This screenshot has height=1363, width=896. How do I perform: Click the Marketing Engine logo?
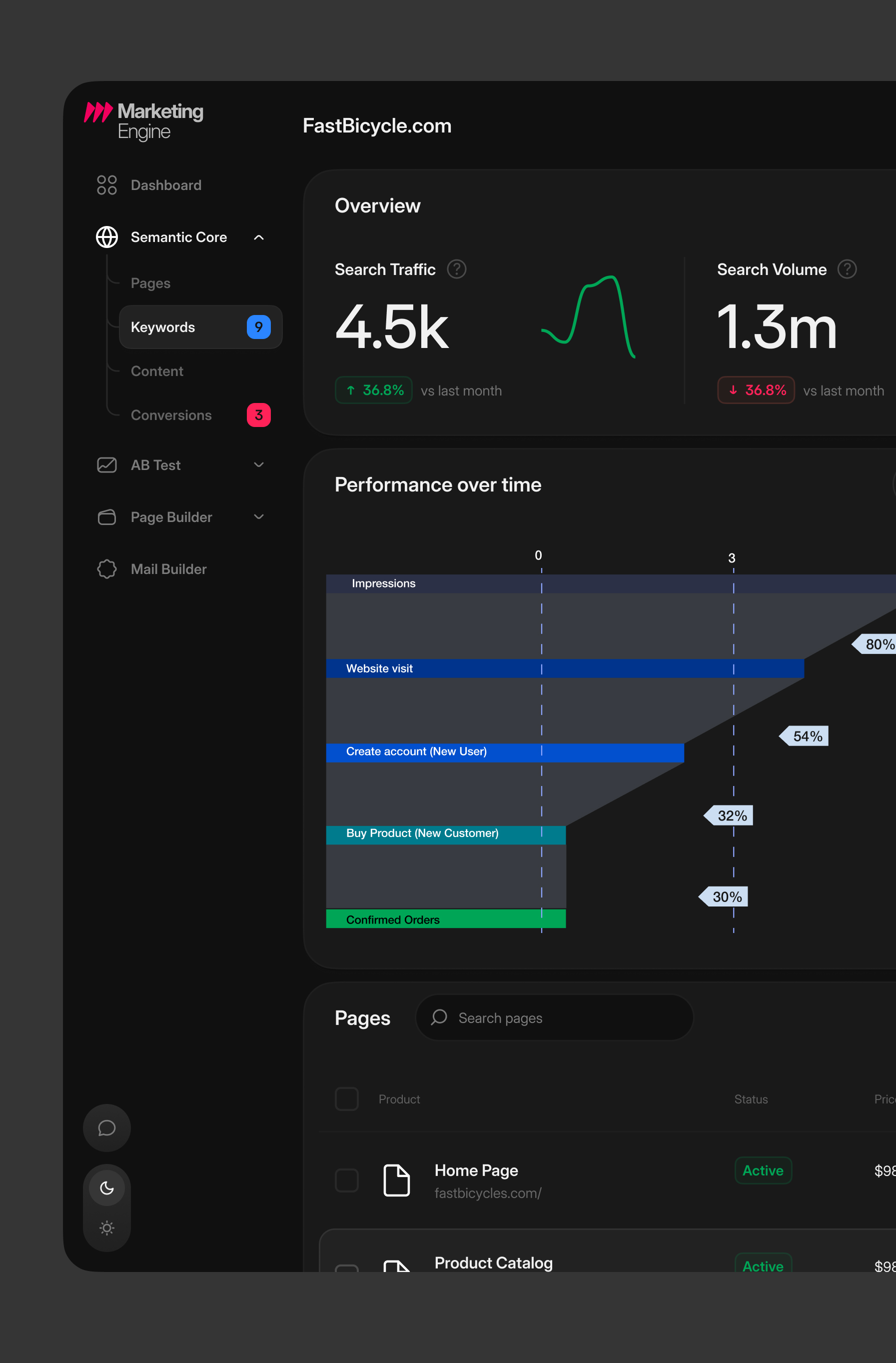pyautogui.click(x=144, y=121)
